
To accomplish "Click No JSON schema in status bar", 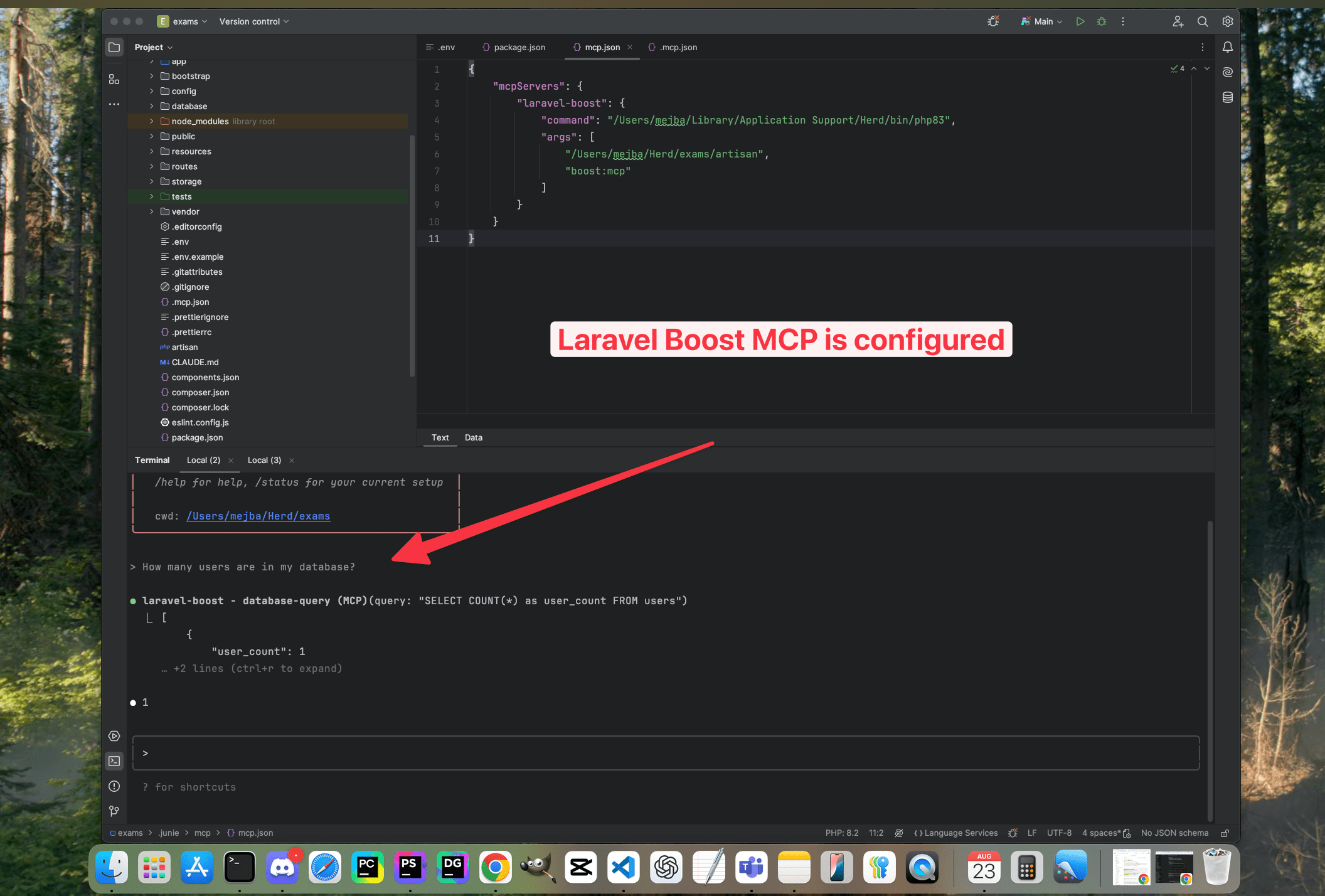I will (1174, 833).
